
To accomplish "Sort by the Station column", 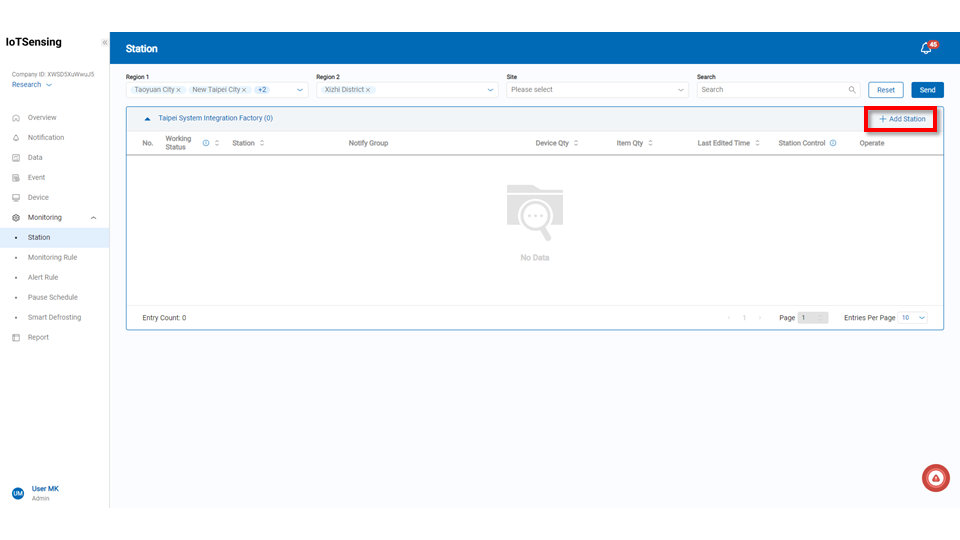I will (x=262, y=143).
